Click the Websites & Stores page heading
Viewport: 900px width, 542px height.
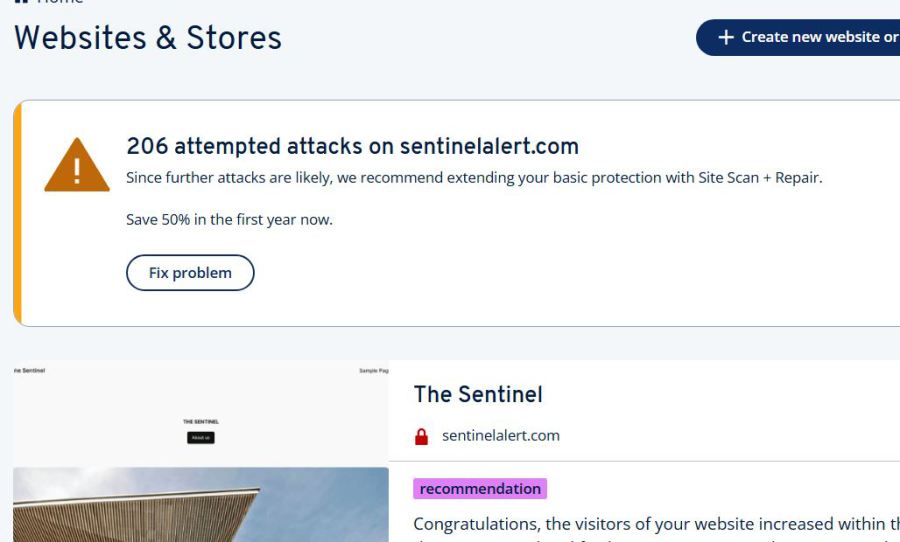(148, 38)
